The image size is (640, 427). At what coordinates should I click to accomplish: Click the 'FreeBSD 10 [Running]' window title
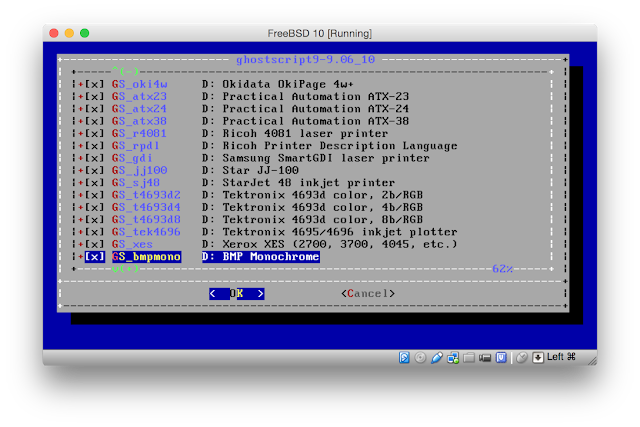[x=320, y=33]
